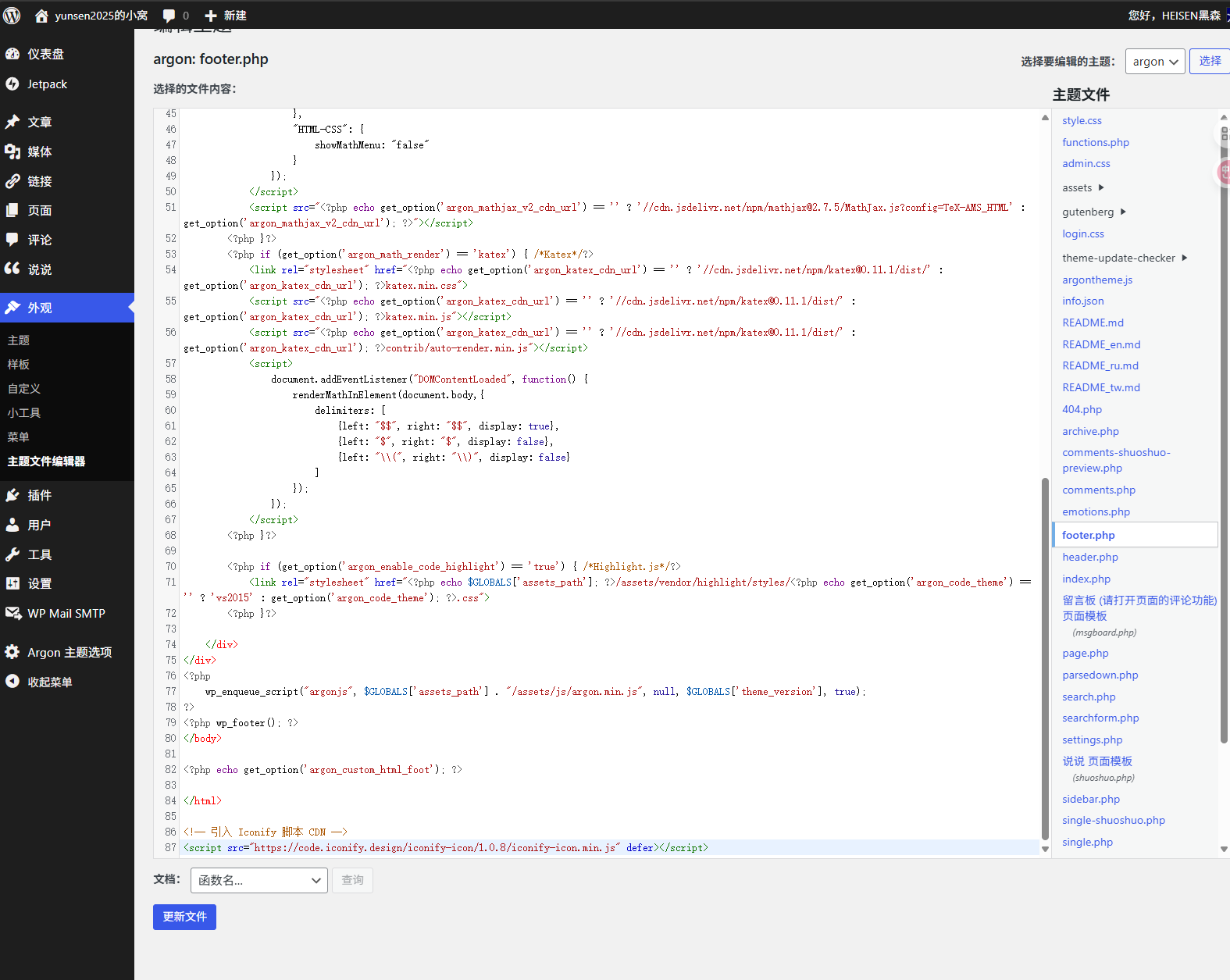Open 说说 quote icon
Viewport: 1230px width, 980px height.
point(12,269)
